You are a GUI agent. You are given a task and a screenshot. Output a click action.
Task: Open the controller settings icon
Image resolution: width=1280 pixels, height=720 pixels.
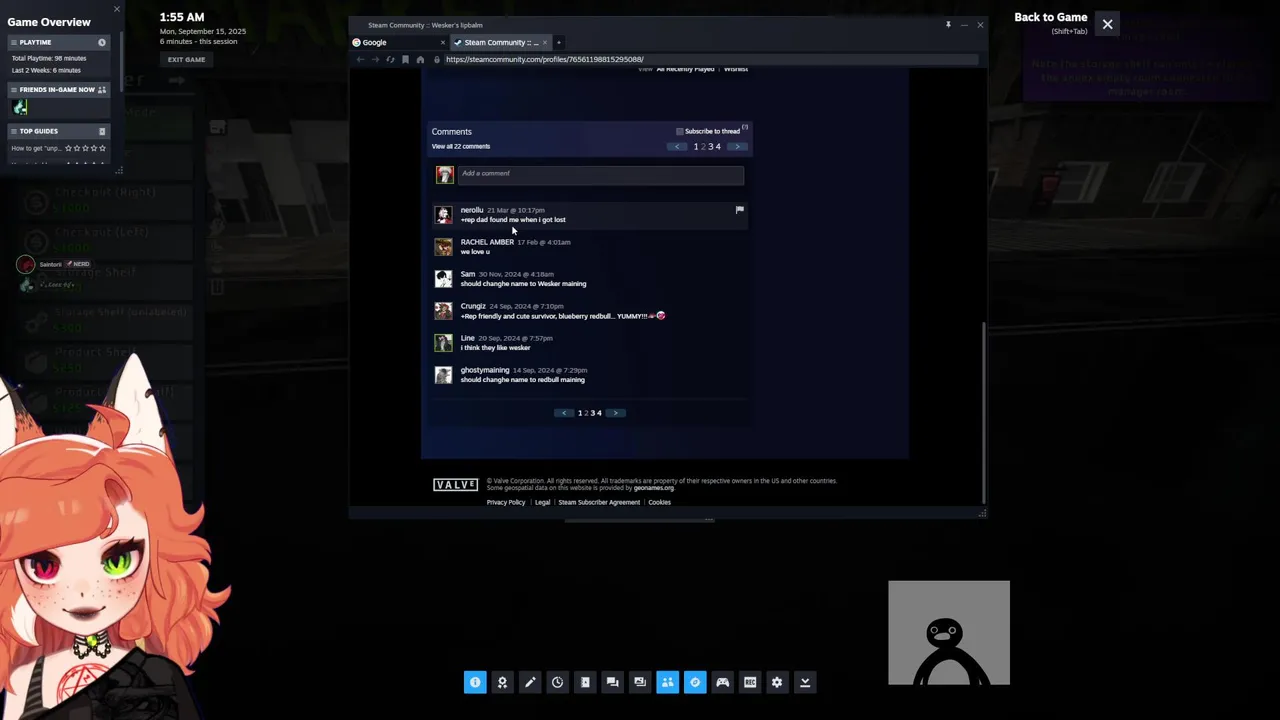pos(722,682)
